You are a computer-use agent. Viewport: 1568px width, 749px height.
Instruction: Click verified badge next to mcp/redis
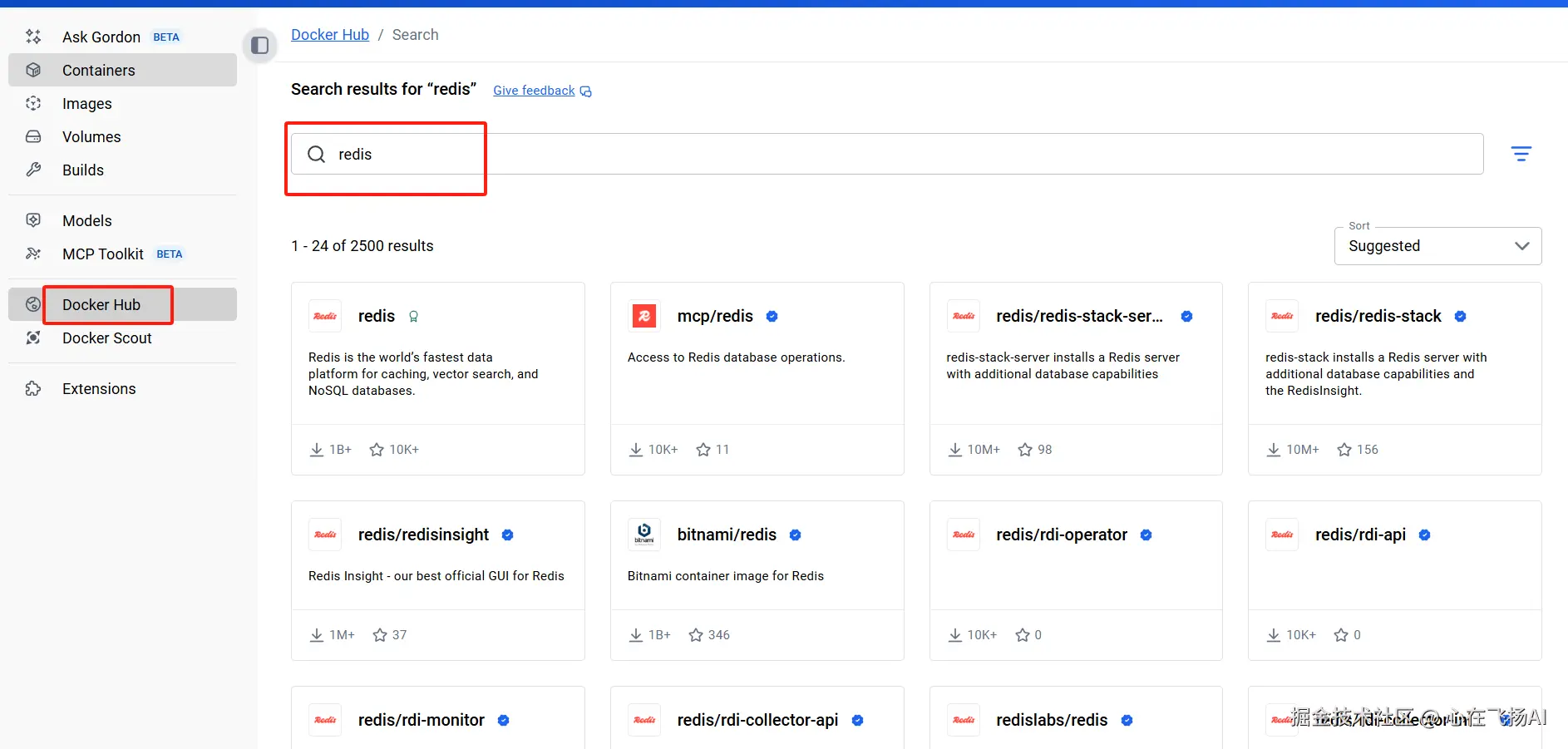pos(772,316)
